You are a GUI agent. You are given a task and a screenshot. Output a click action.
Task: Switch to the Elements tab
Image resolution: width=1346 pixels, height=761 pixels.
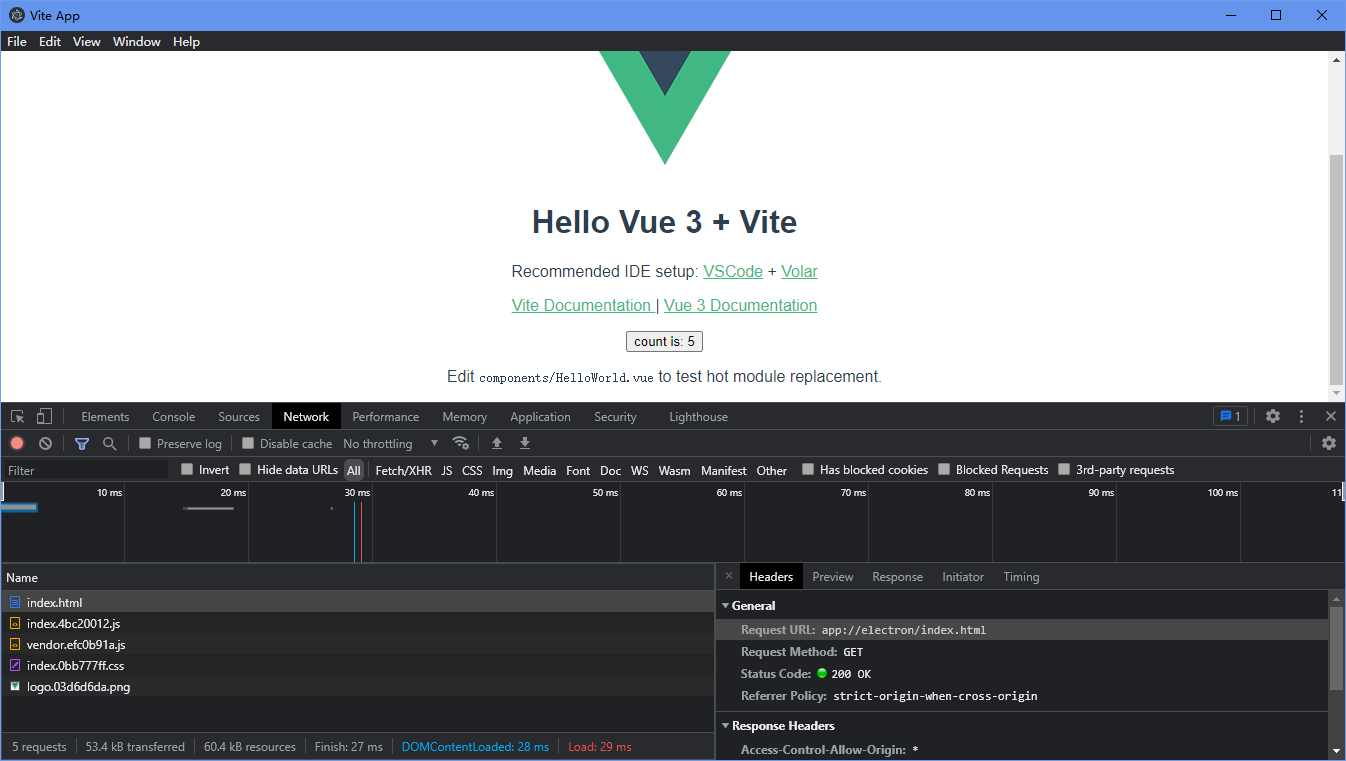105,416
